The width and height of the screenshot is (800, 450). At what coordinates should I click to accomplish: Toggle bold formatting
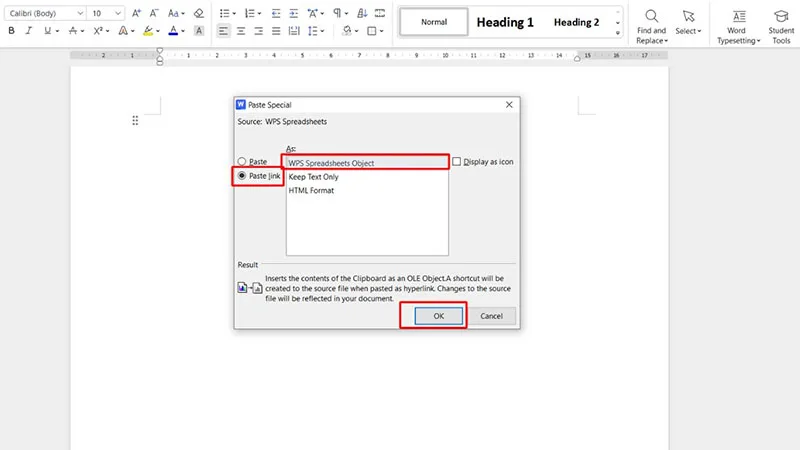11,31
